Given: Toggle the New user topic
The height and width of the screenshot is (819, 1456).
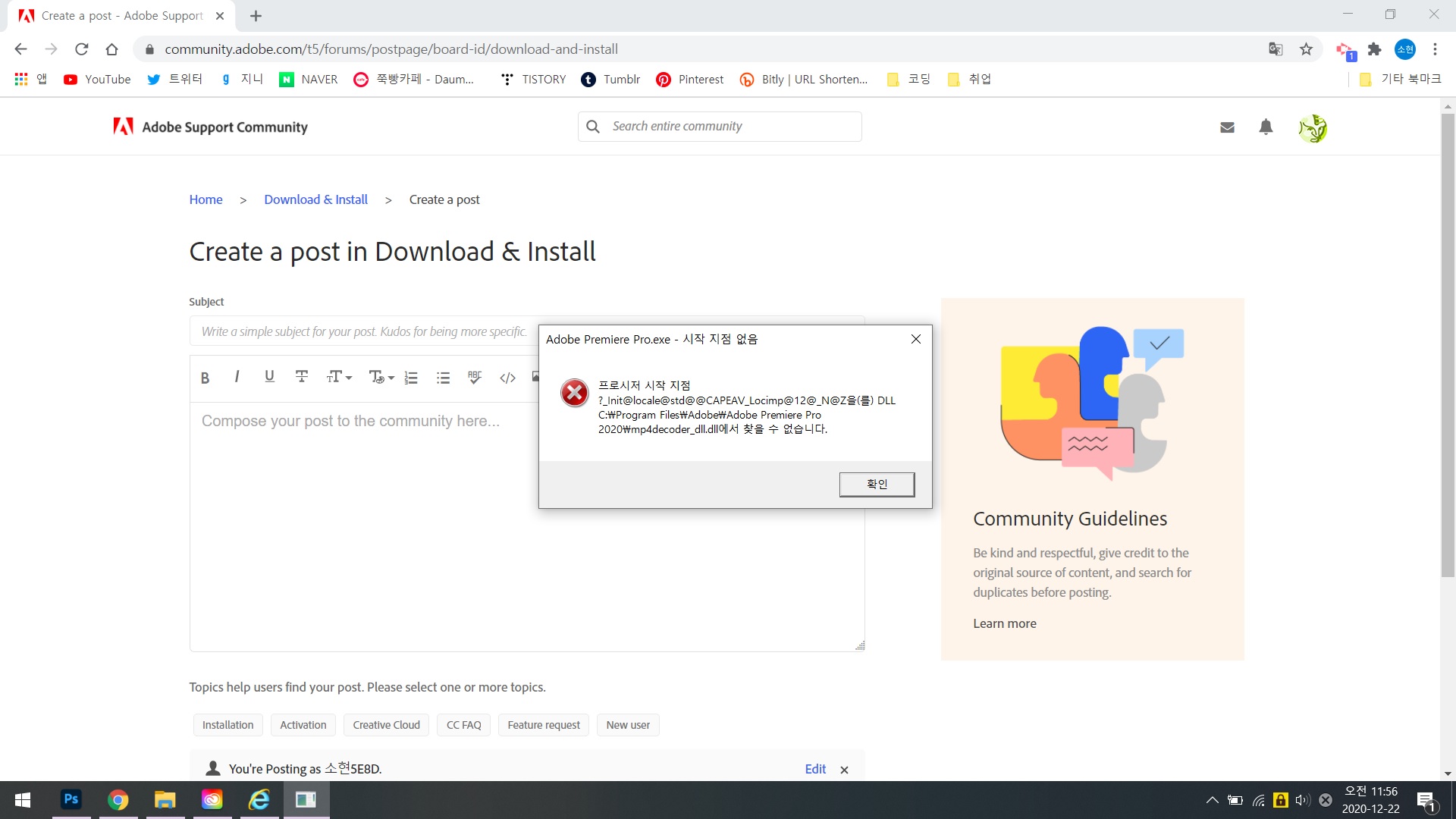Looking at the screenshot, I should (628, 724).
